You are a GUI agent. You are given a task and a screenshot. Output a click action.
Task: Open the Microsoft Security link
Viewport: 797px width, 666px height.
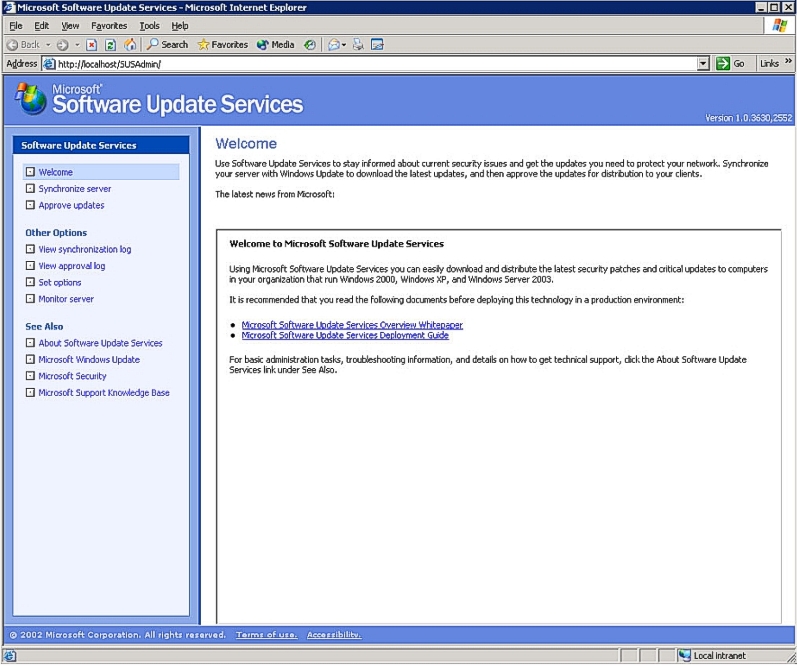(x=72, y=376)
